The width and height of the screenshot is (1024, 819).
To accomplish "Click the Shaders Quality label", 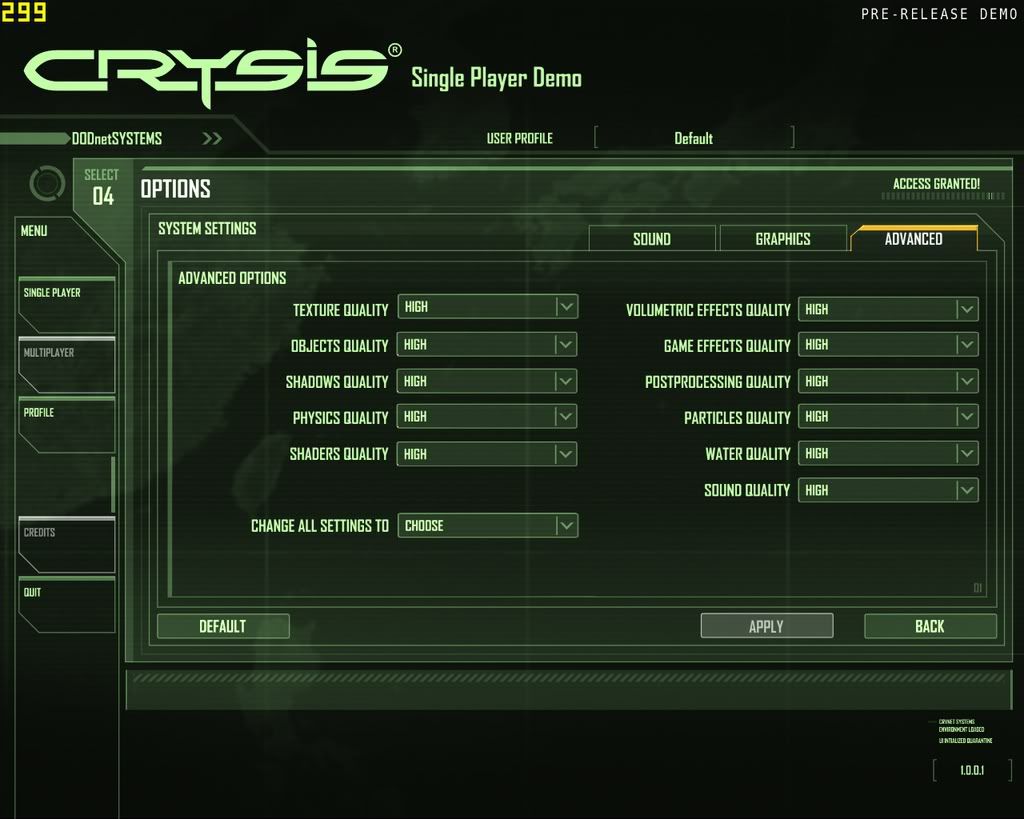I will (339, 454).
